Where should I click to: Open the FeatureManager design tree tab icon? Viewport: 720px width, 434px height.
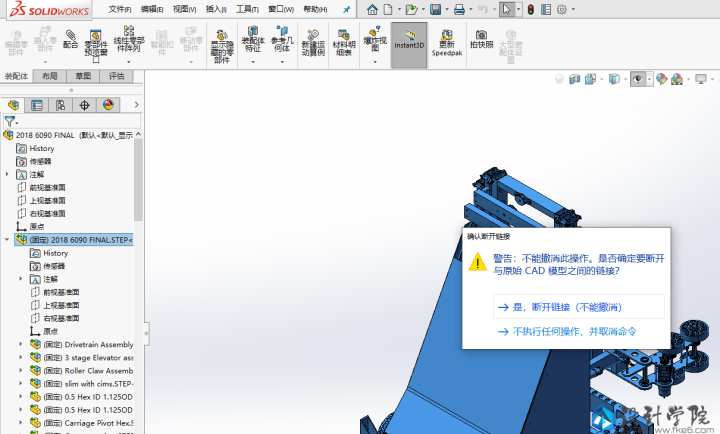(x=14, y=104)
